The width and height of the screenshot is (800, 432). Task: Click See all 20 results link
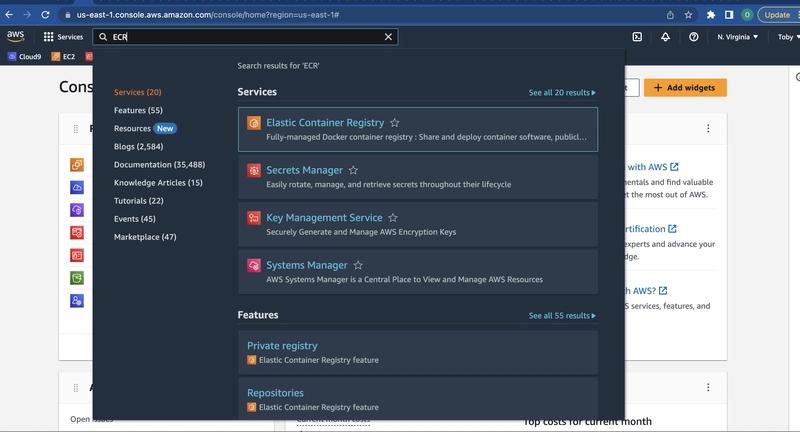562,92
